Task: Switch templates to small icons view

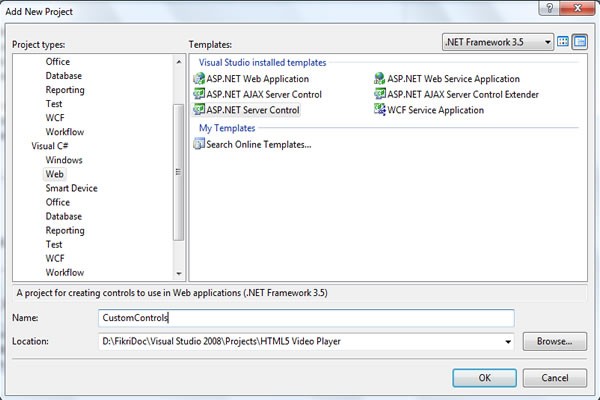Action: tap(580, 42)
